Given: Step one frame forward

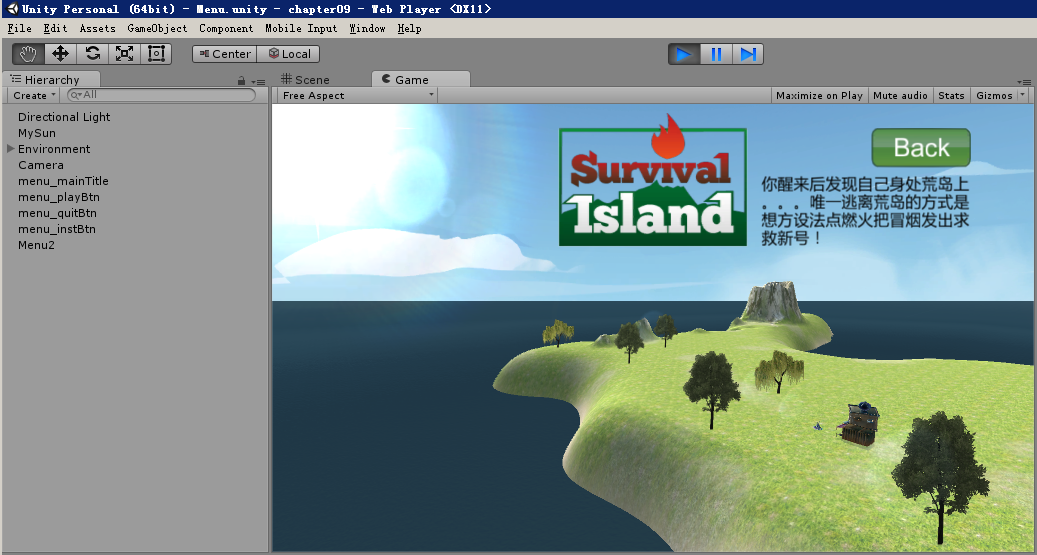Looking at the screenshot, I should point(748,54).
